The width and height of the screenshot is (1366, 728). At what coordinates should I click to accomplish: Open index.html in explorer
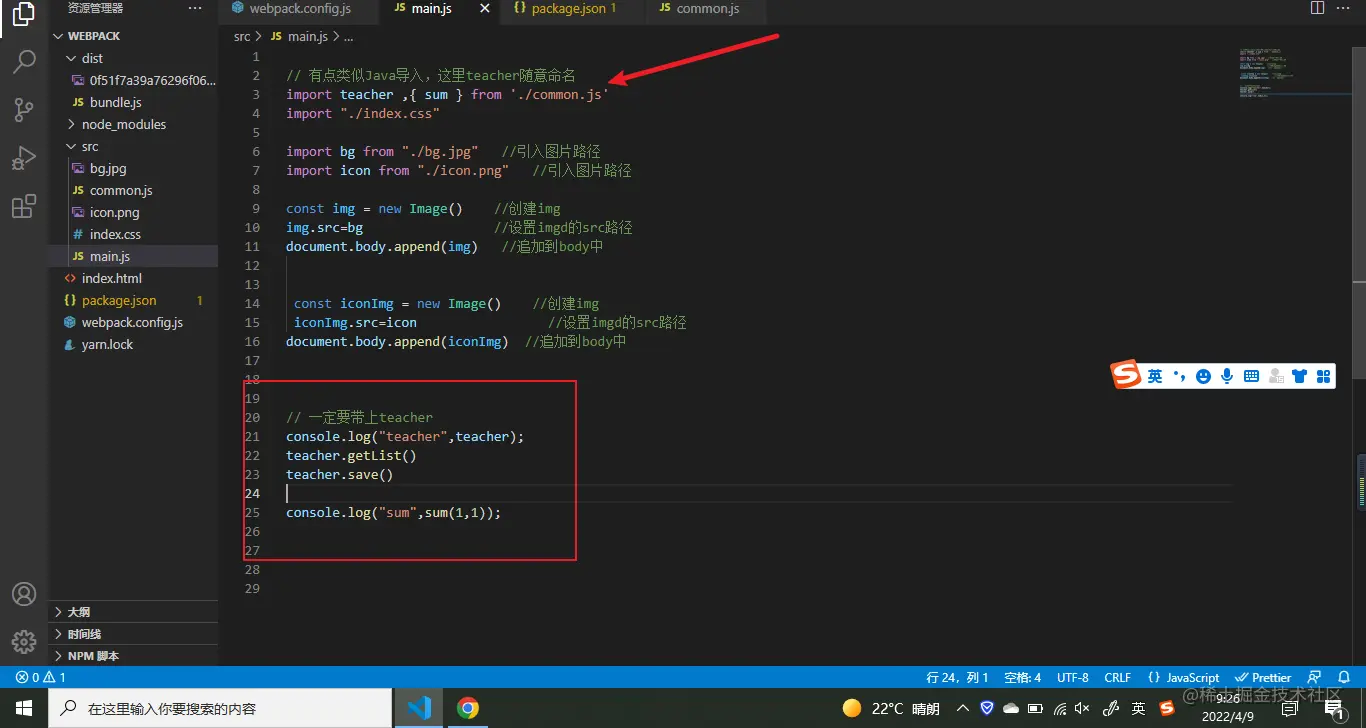point(133,278)
